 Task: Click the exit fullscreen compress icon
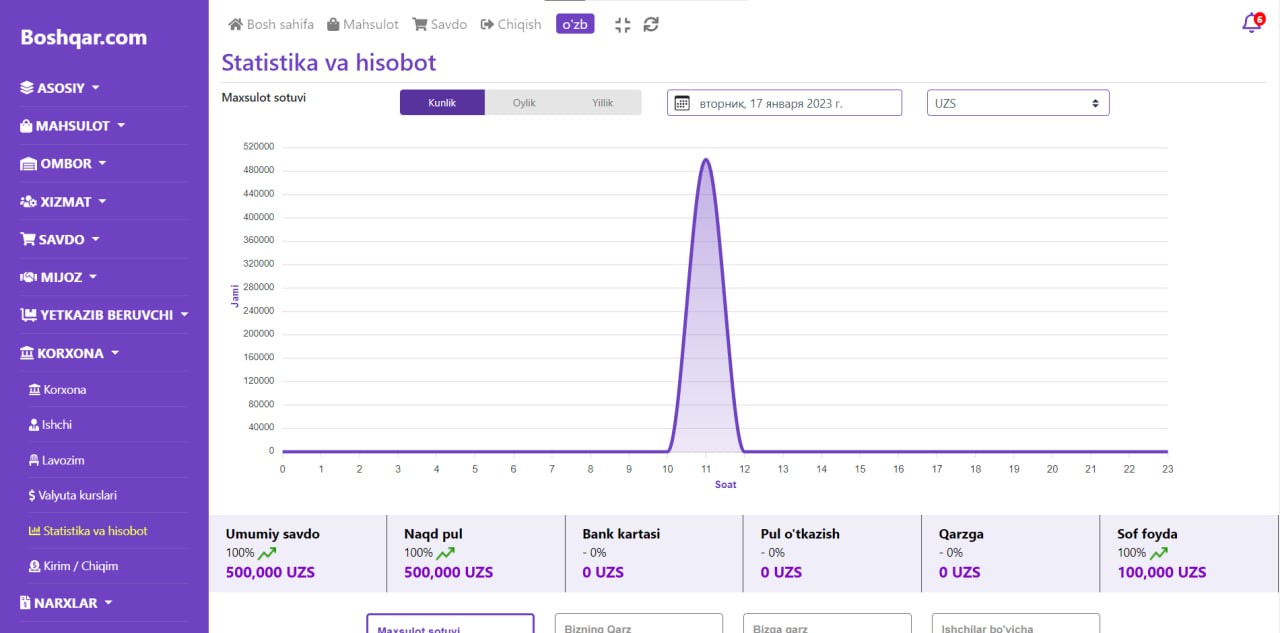tap(622, 25)
